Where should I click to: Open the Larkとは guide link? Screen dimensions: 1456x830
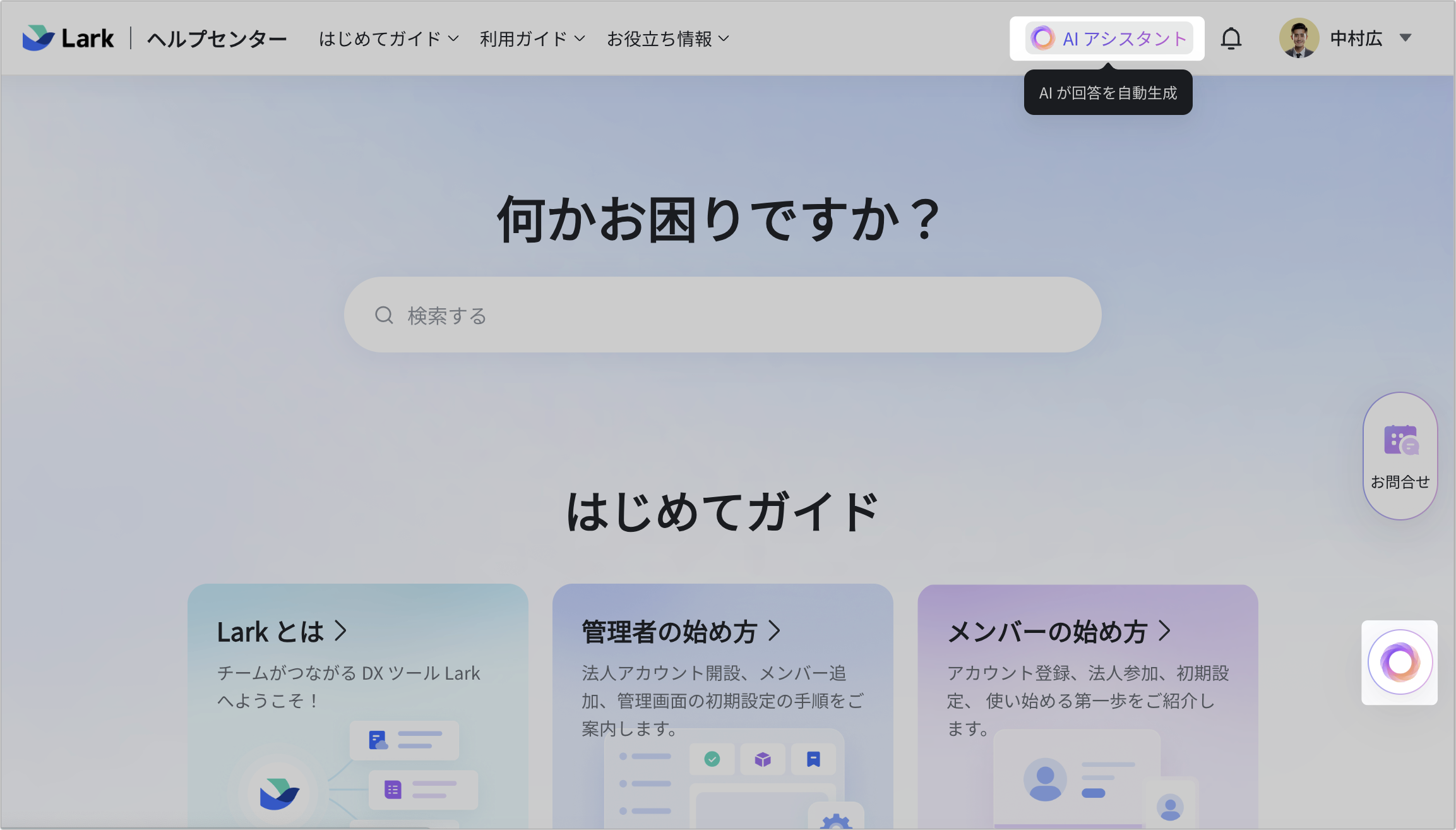tap(271, 632)
